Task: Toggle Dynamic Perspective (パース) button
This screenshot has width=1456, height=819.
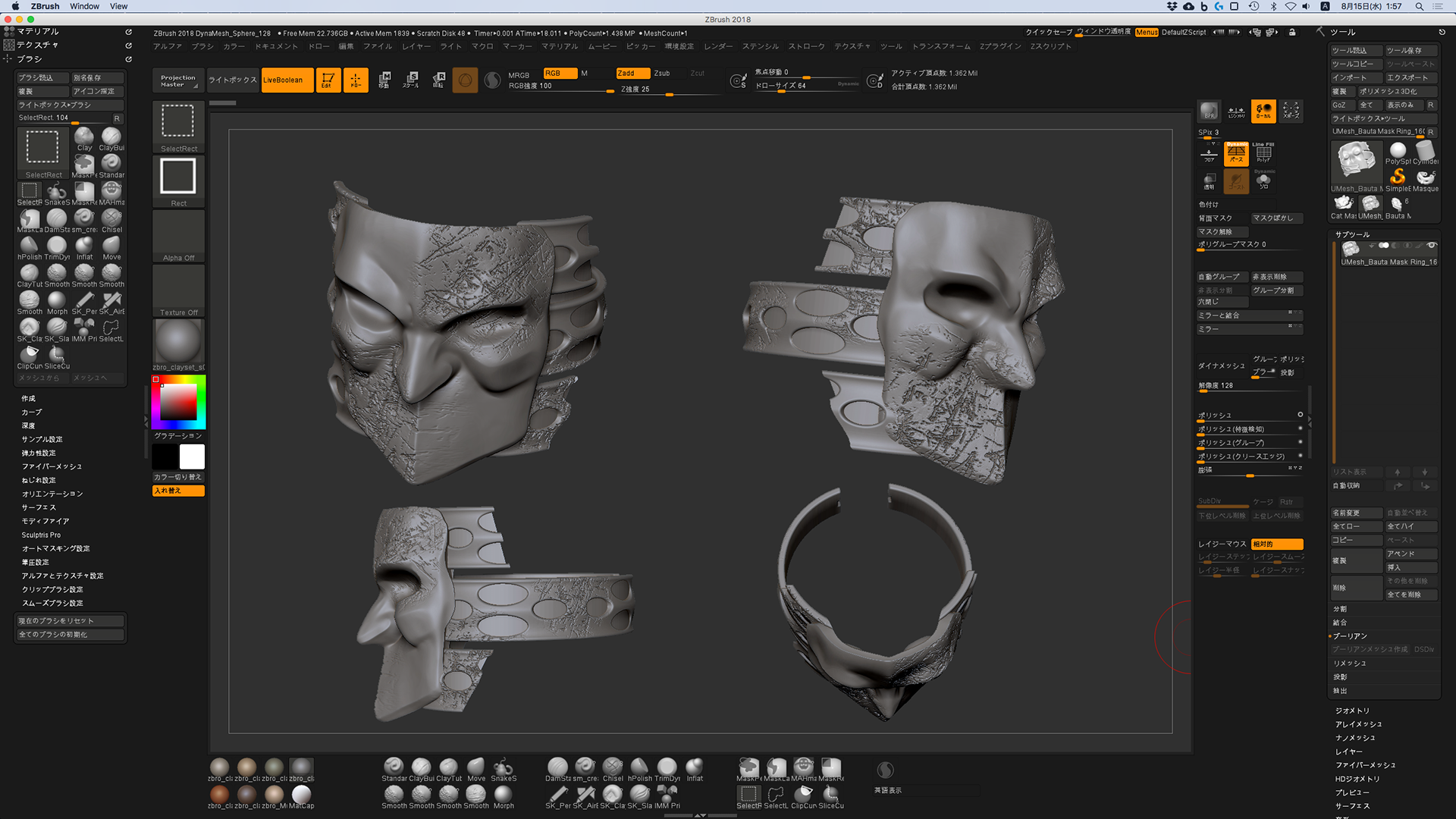Action: 1237,152
